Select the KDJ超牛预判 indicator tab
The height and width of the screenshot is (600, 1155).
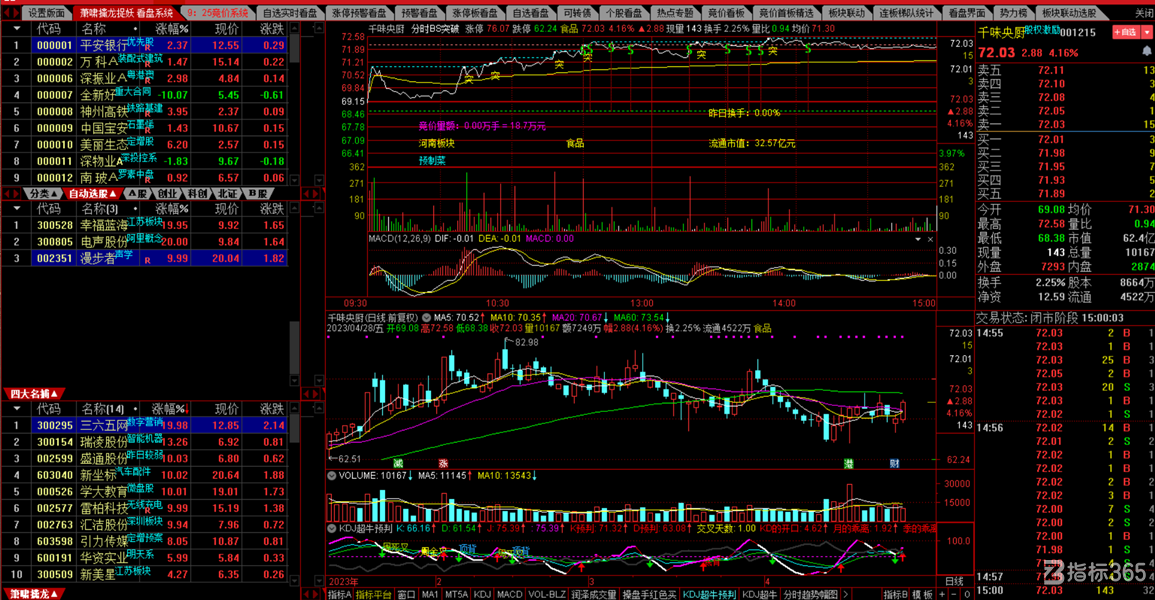pyautogui.click(x=709, y=594)
